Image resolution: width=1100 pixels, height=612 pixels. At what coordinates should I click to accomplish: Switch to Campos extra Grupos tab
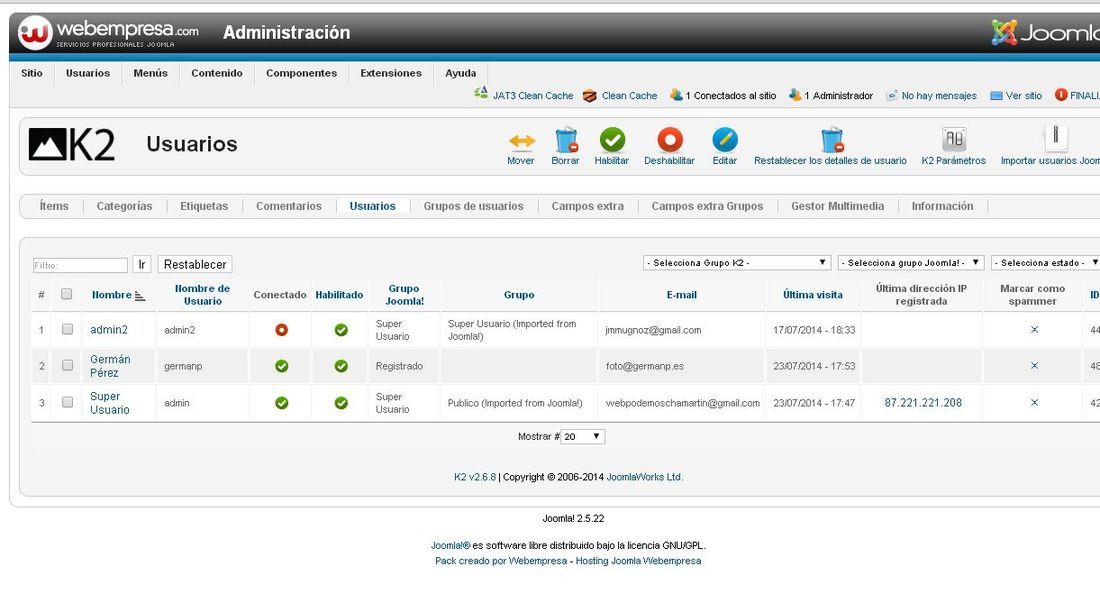(707, 206)
